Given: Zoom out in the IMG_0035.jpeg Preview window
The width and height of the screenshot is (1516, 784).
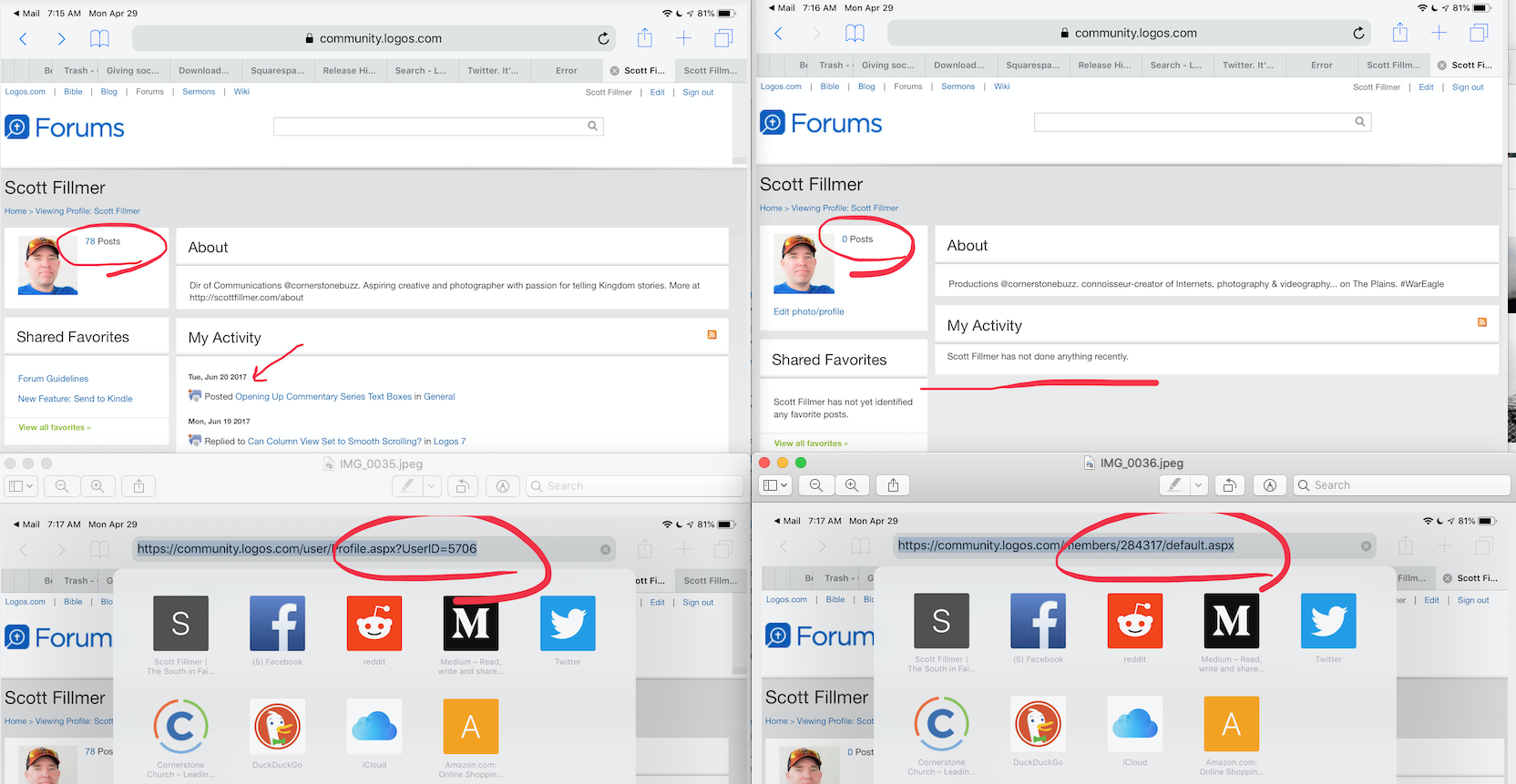Looking at the screenshot, I should point(62,486).
